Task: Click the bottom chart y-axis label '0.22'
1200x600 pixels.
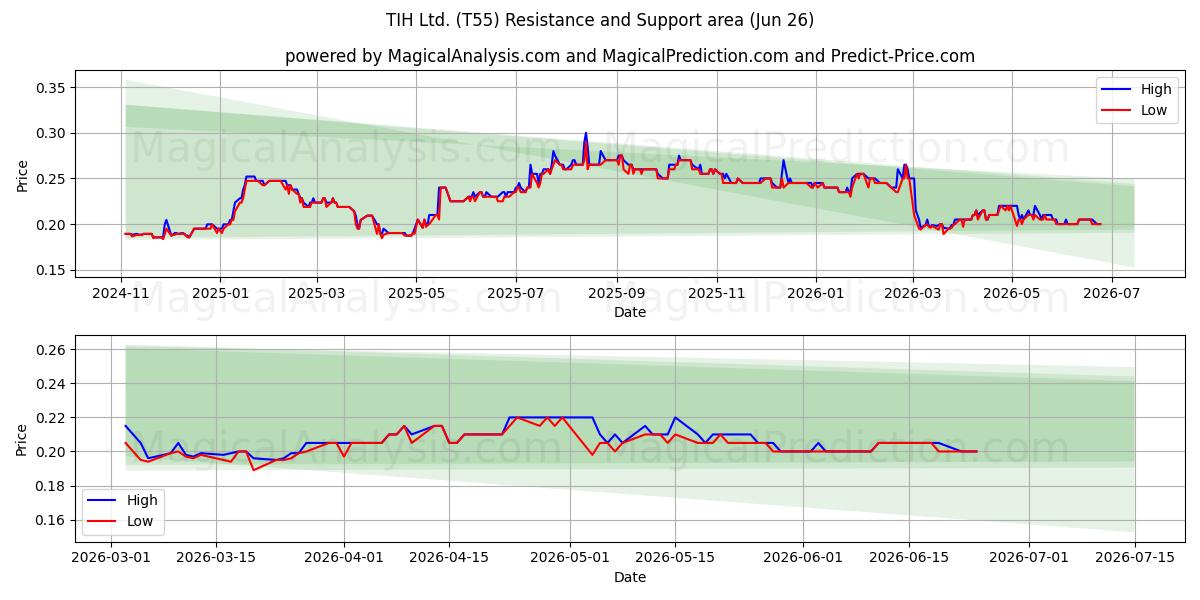Action: [50, 418]
